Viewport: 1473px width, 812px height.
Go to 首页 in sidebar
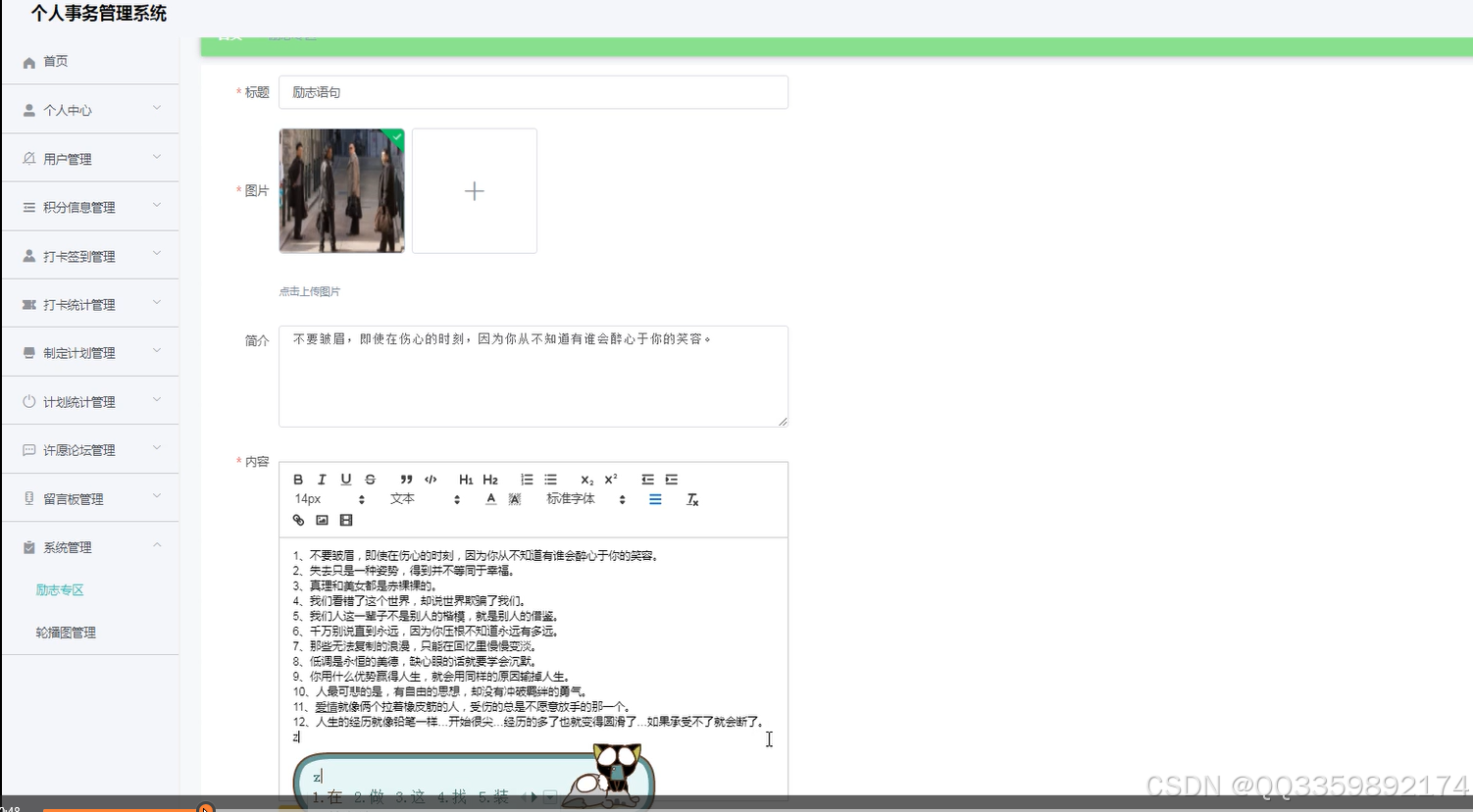(90, 61)
